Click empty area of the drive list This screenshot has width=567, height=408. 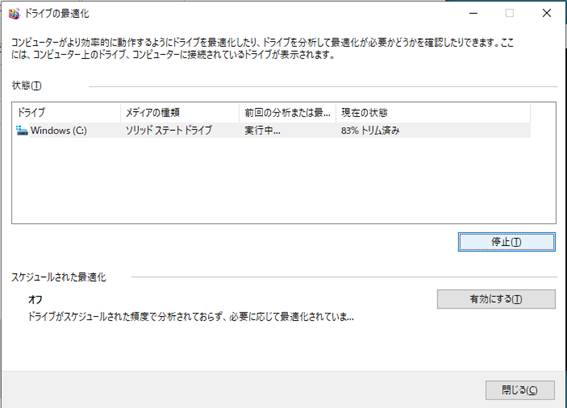click(x=284, y=180)
